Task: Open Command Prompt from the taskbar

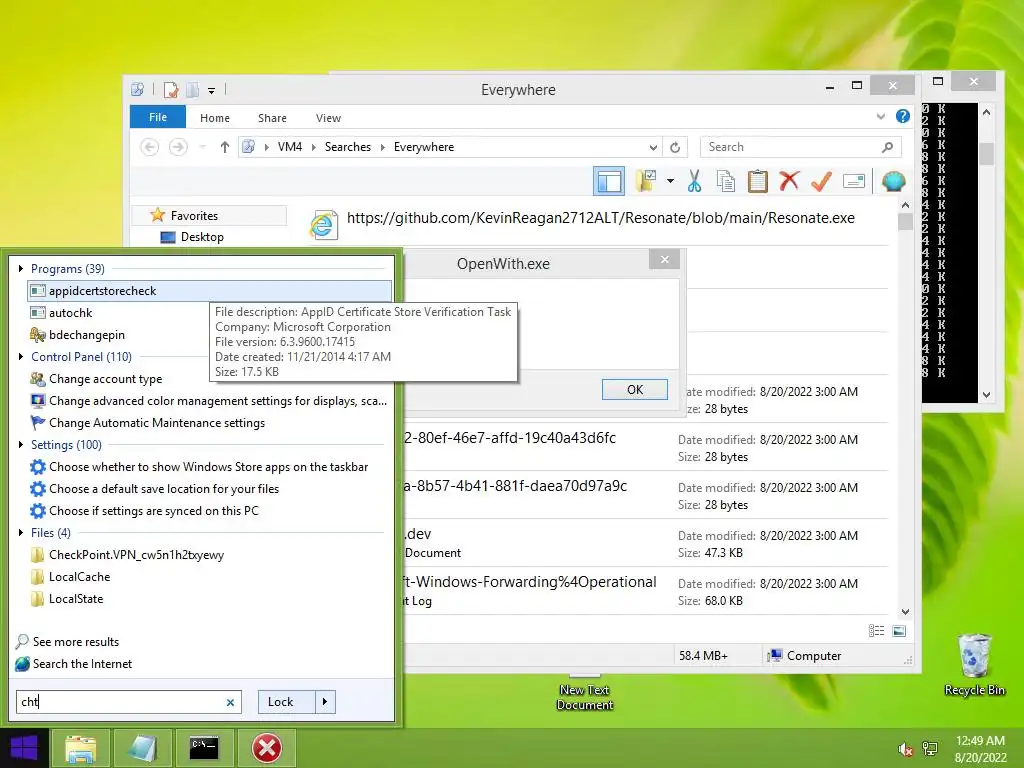Action: [204, 748]
